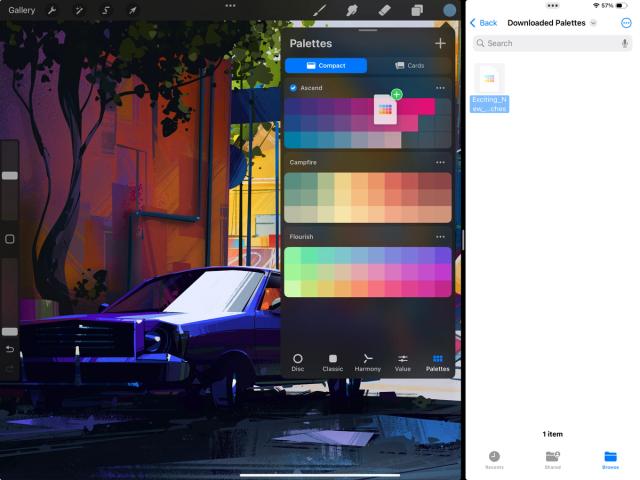Select the Selection S-shaped tool

click(x=106, y=10)
